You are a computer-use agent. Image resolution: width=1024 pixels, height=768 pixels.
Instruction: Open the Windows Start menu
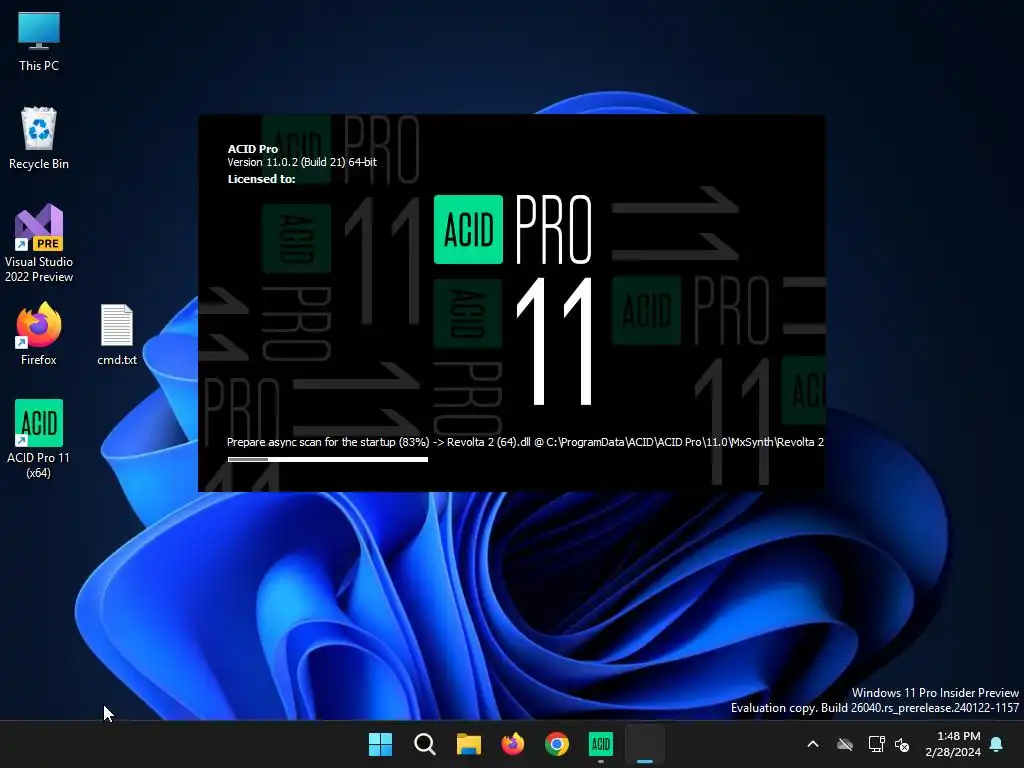pos(380,744)
